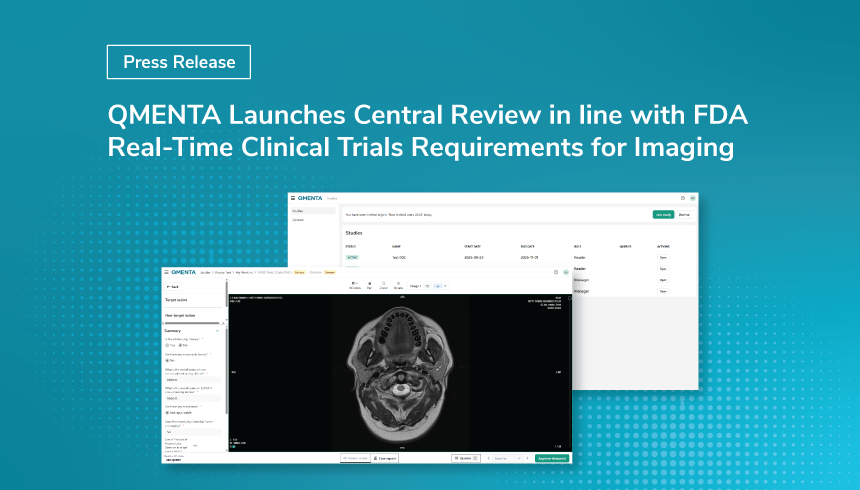This screenshot has width=860, height=490.
Task: Click the STATUS column header in Studies table
Action: [351, 246]
